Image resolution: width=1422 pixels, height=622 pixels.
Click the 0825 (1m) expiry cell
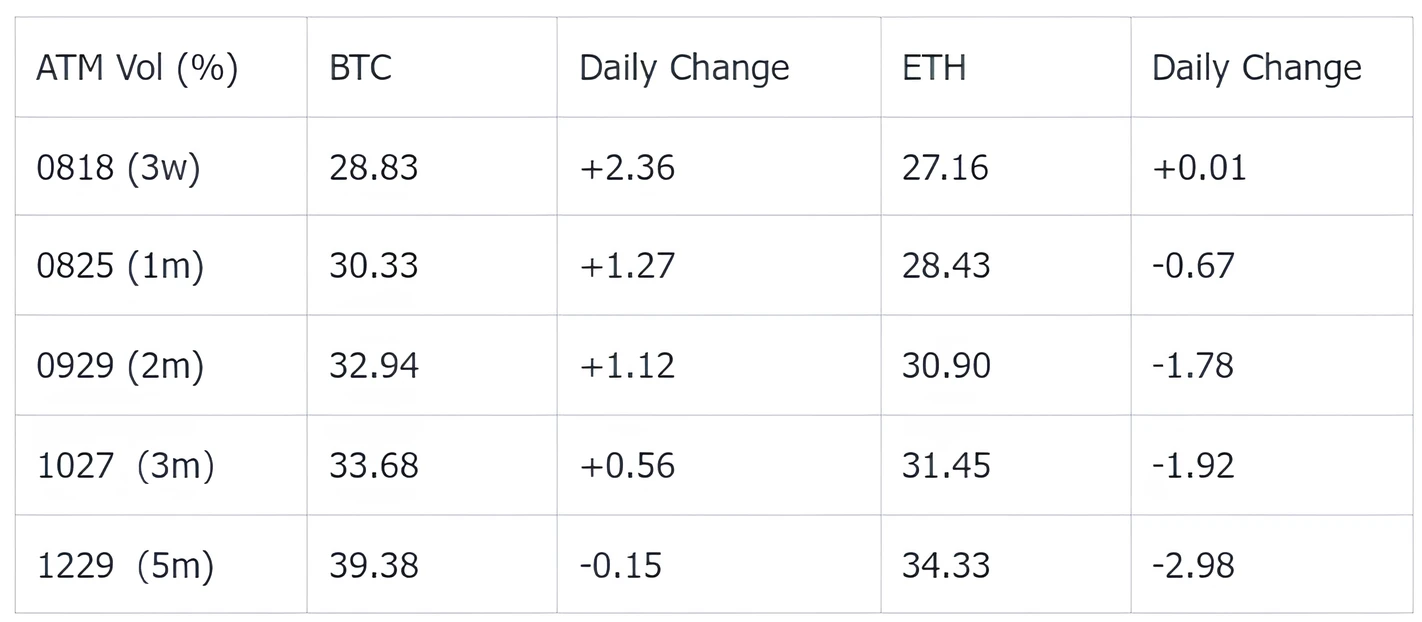[x=120, y=266]
